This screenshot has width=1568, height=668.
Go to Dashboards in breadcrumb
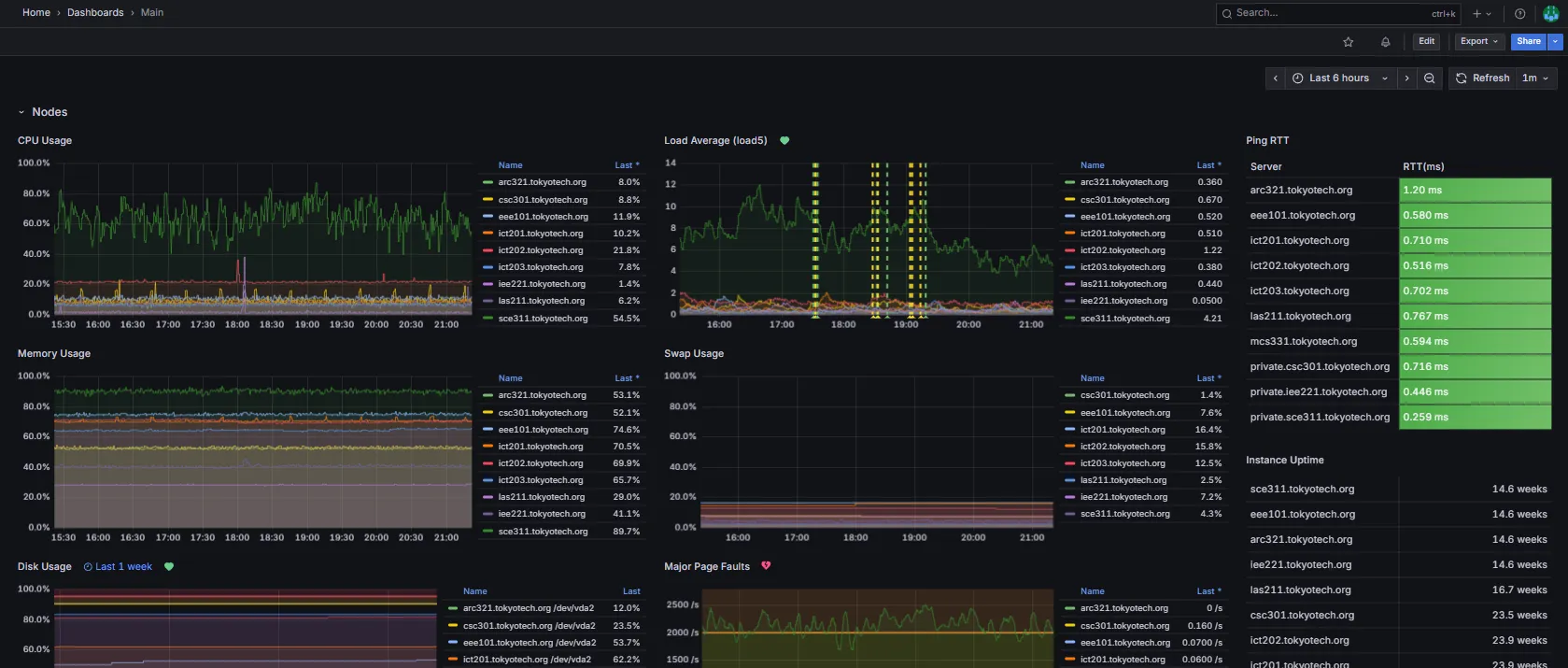pos(95,13)
